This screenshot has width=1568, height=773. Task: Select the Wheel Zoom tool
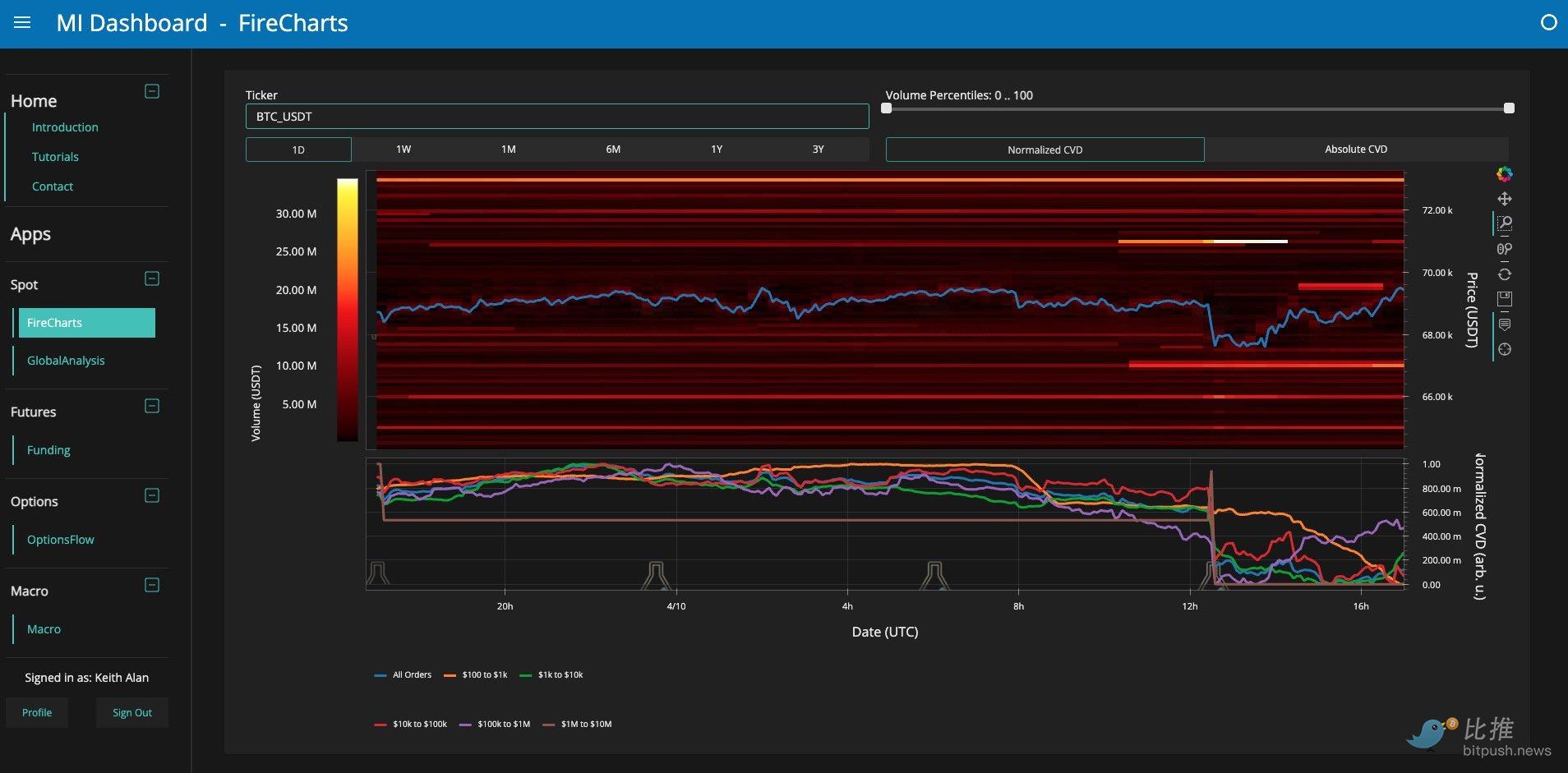coord(1504,249)
